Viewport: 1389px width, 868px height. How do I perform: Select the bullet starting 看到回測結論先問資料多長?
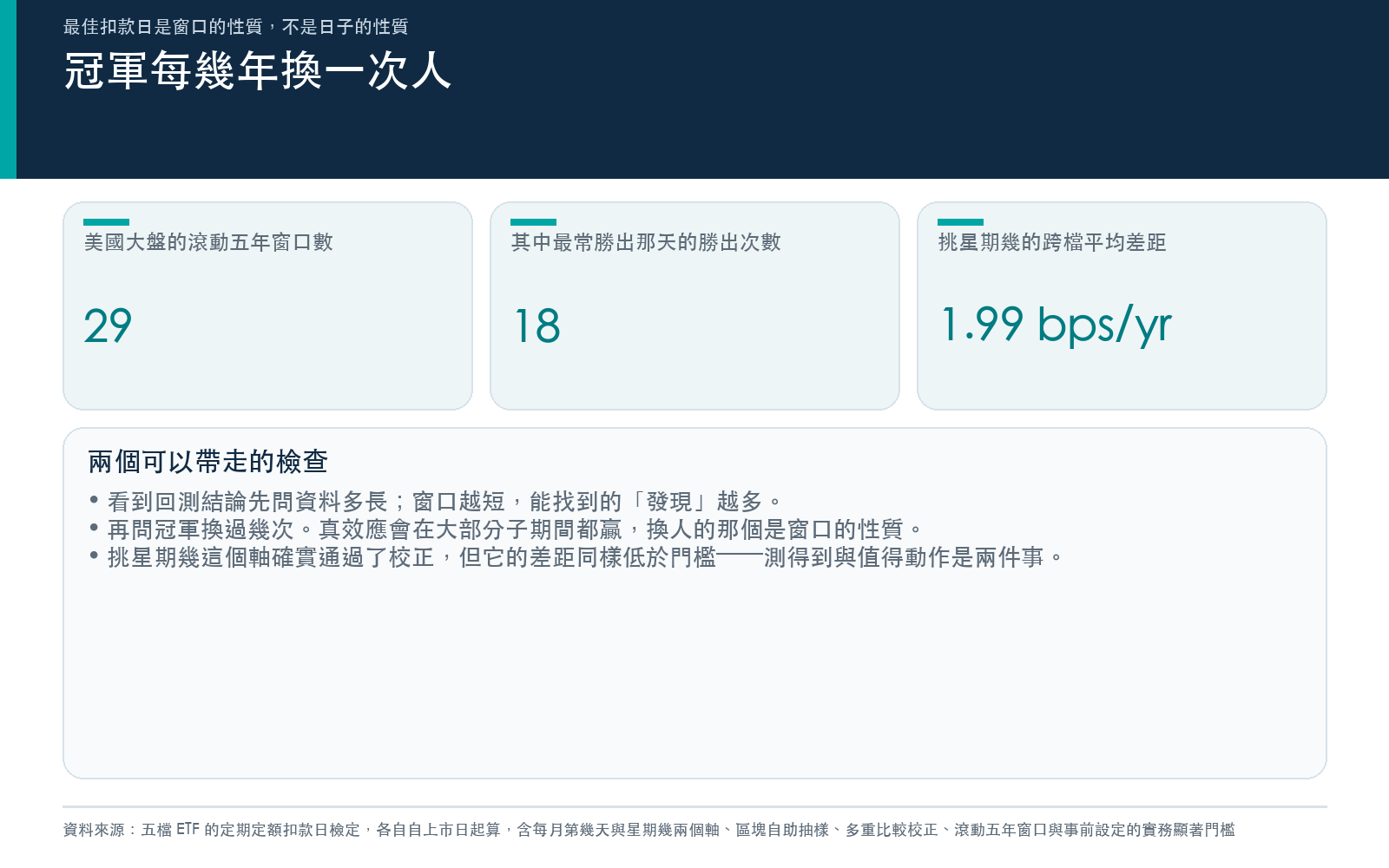pyautogui.click(x=436, y=502)
